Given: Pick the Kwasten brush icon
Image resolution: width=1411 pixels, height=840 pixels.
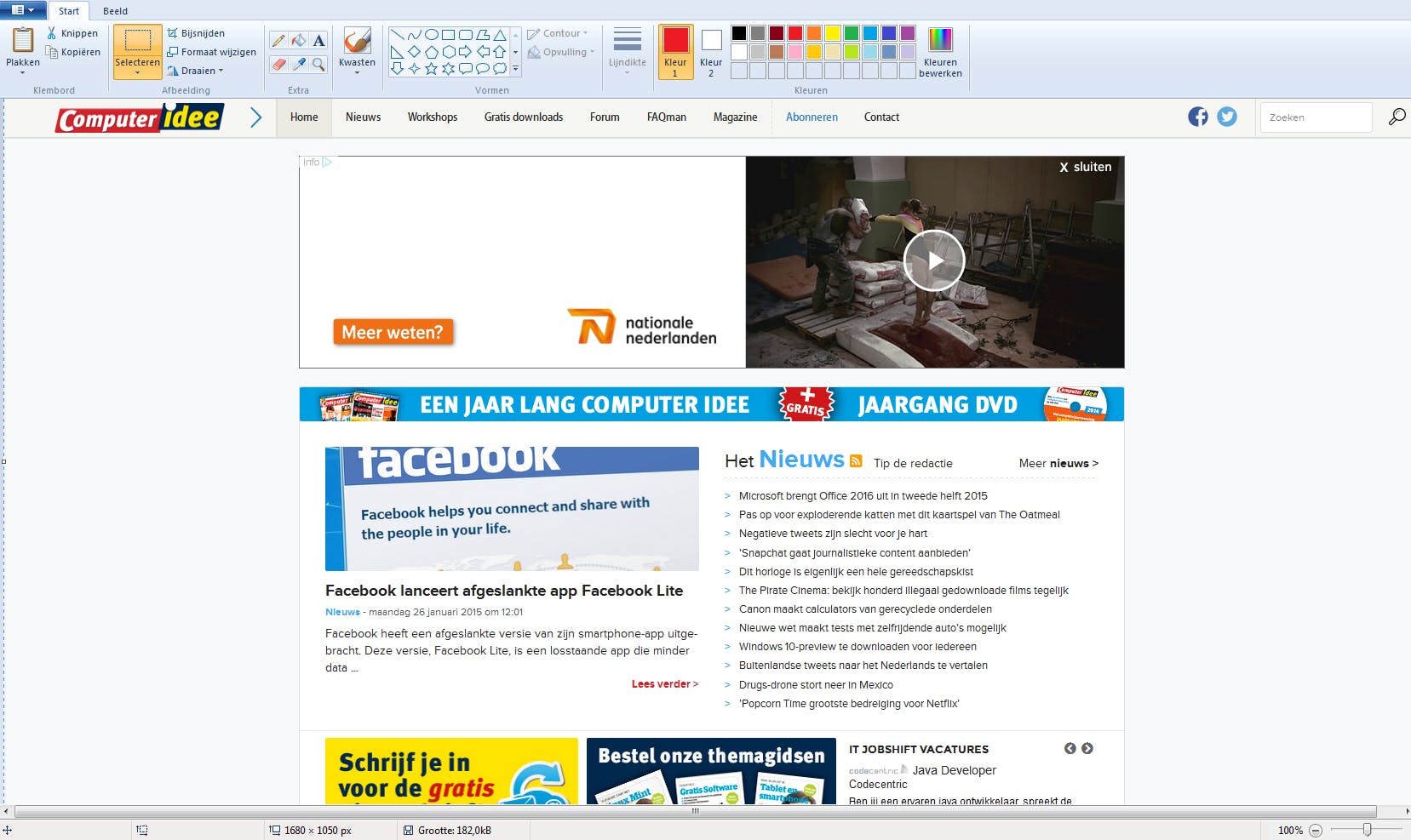Looking at the screenshot, I should pos(357,40).
